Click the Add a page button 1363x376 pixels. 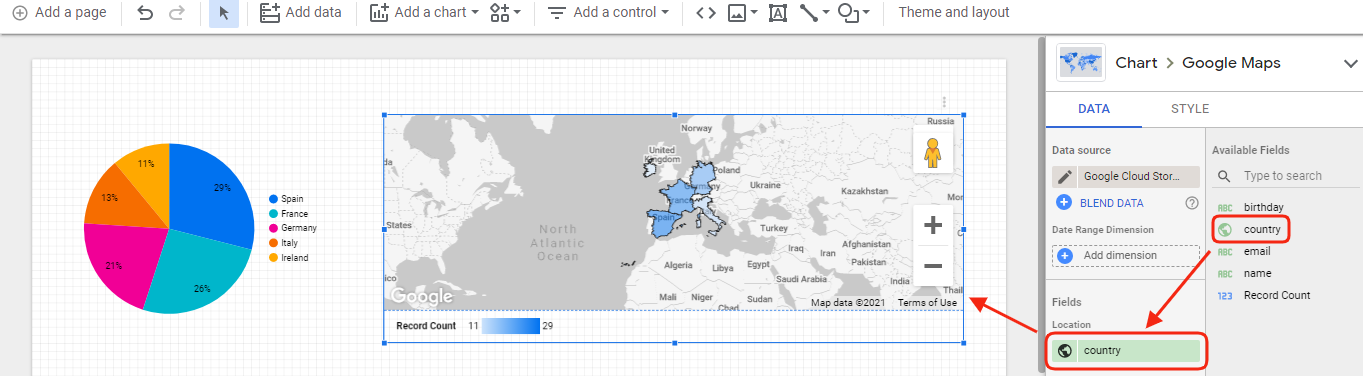(59, 13)
